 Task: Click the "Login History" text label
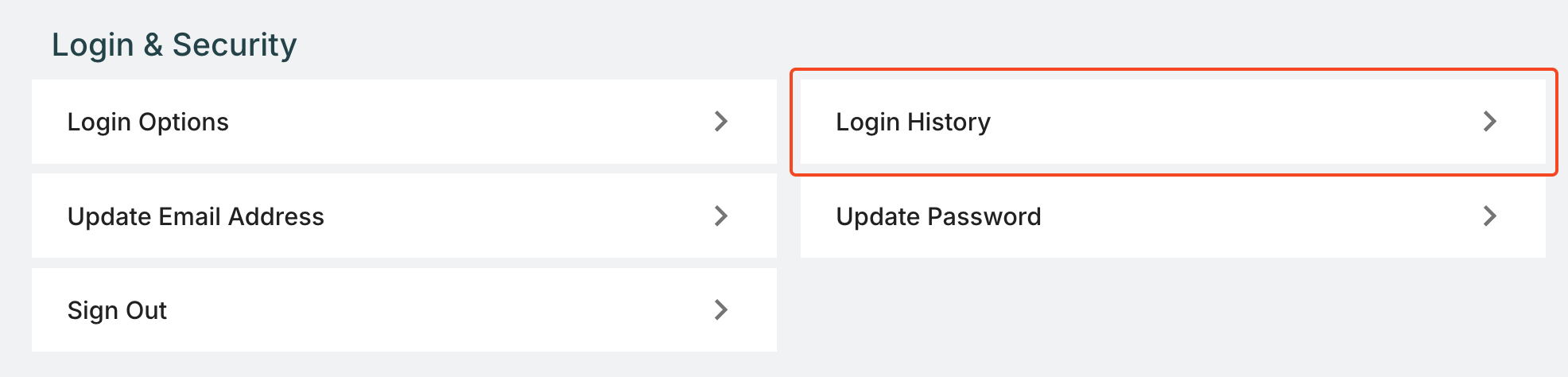coord(913,122)
